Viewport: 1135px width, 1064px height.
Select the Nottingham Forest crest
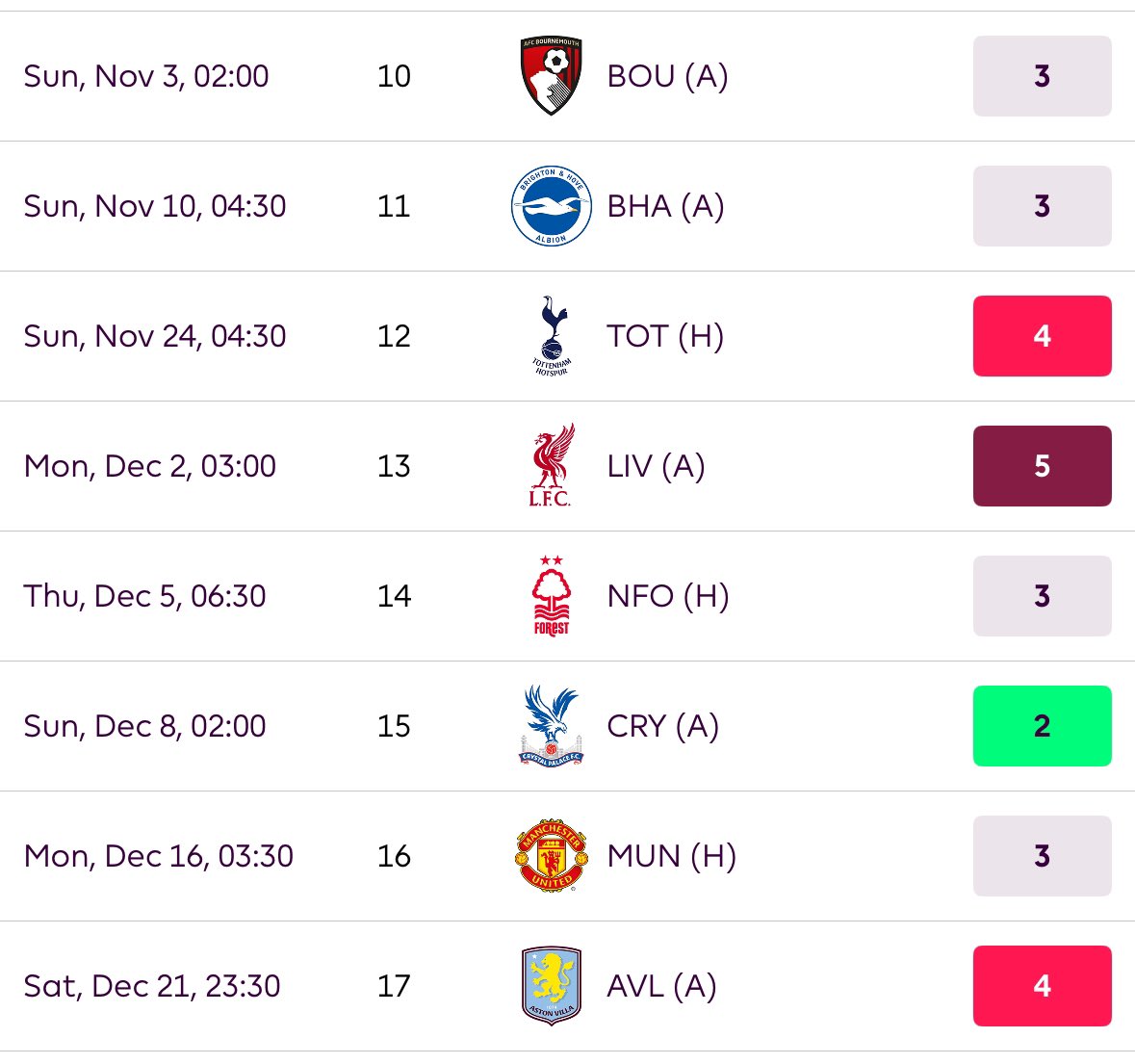(552, 596)
